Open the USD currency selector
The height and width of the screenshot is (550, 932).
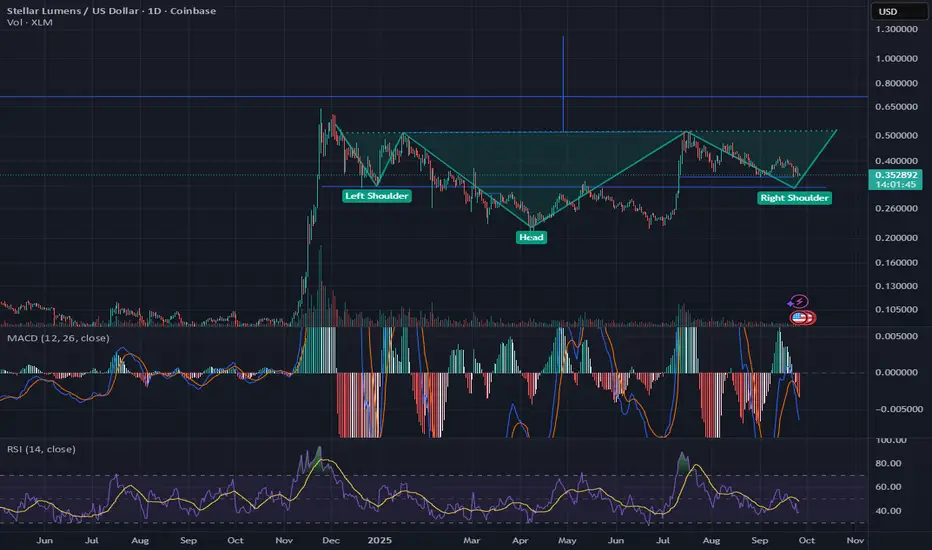[x=898, y=11]
